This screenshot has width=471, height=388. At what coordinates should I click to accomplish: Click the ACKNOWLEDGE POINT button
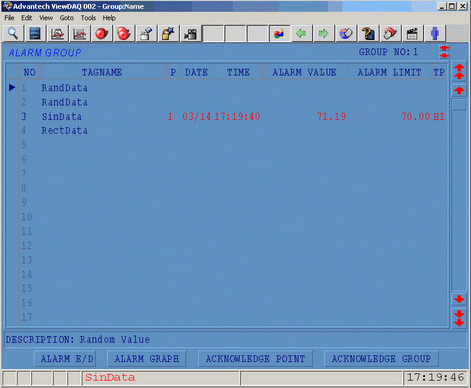[x=255, y=359]
